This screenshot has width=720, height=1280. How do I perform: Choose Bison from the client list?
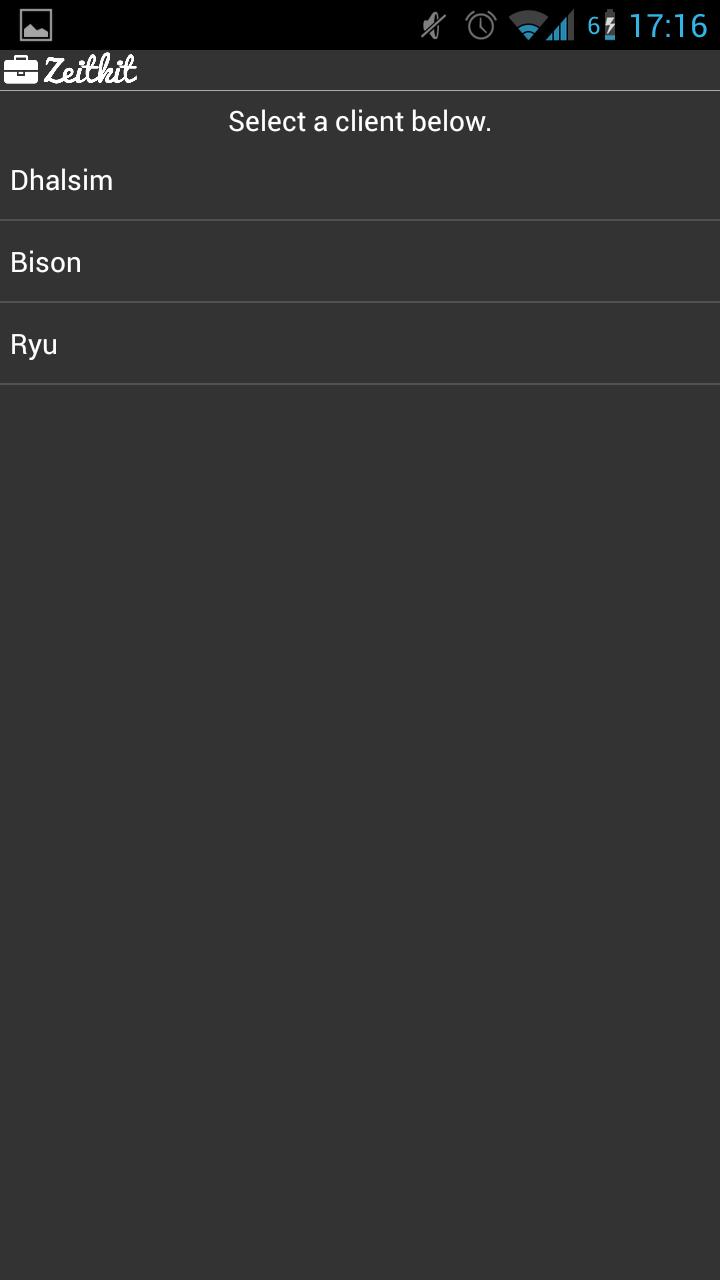click(x=46, y=262)
